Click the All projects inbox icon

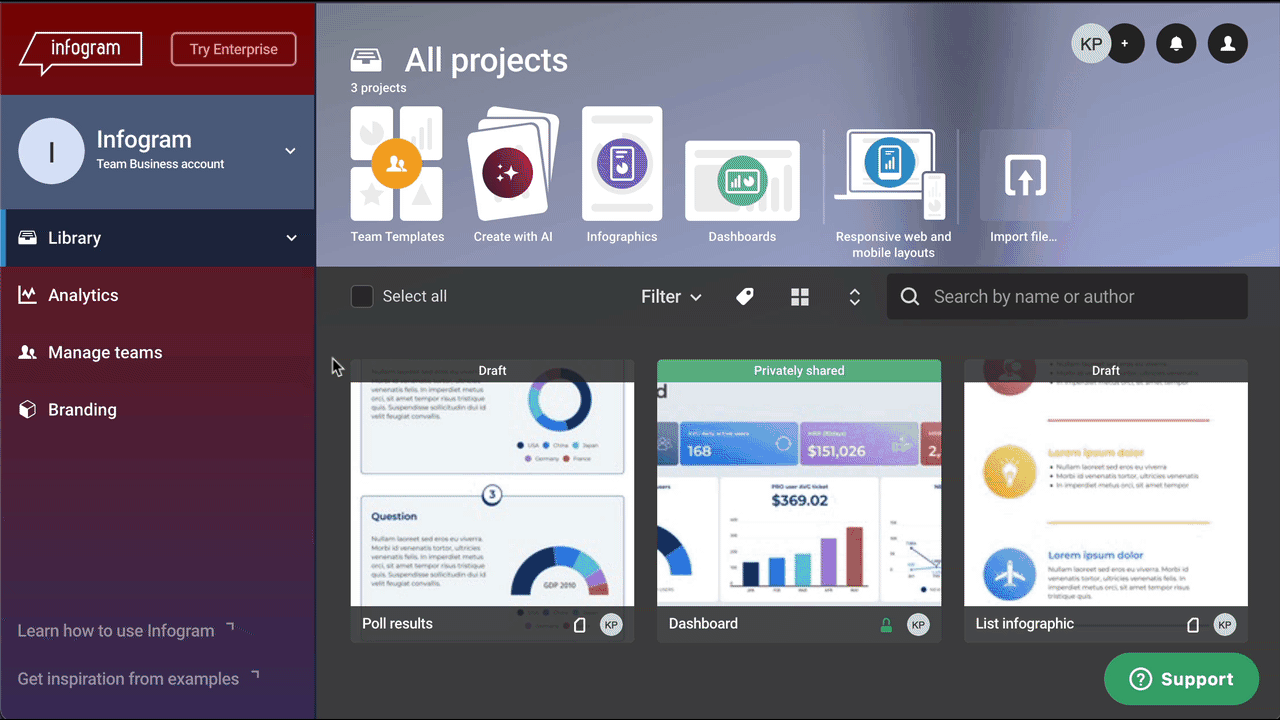coord(366,61)
